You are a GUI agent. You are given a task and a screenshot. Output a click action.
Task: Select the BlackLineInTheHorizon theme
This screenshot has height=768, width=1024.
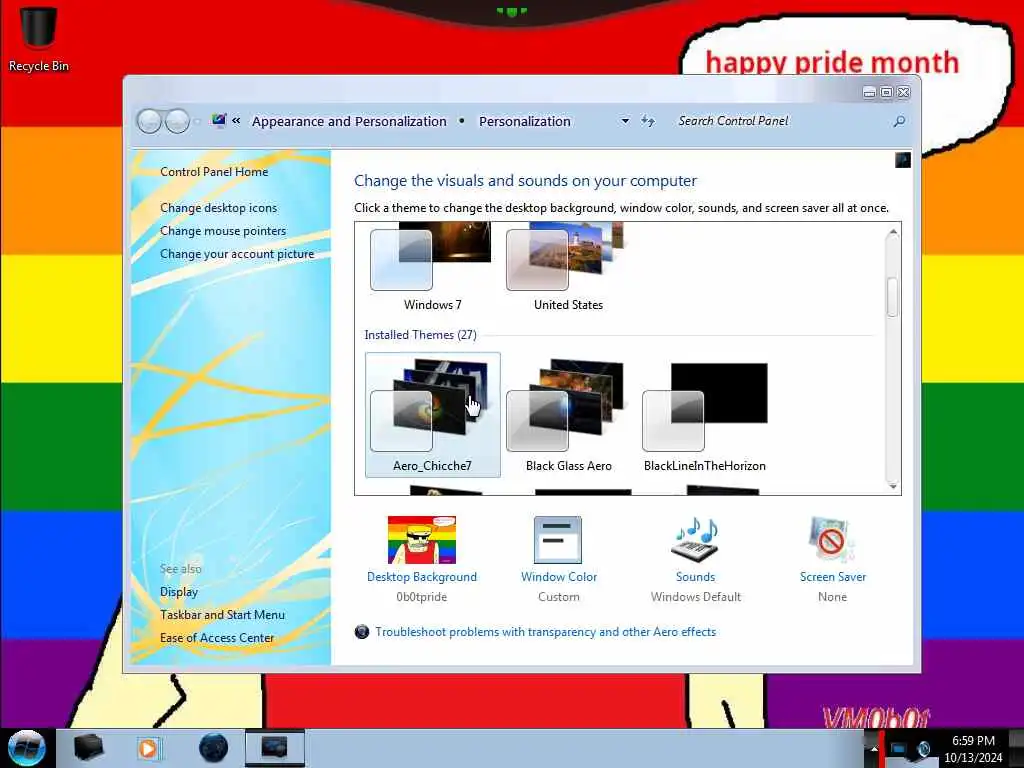point(705,415)
